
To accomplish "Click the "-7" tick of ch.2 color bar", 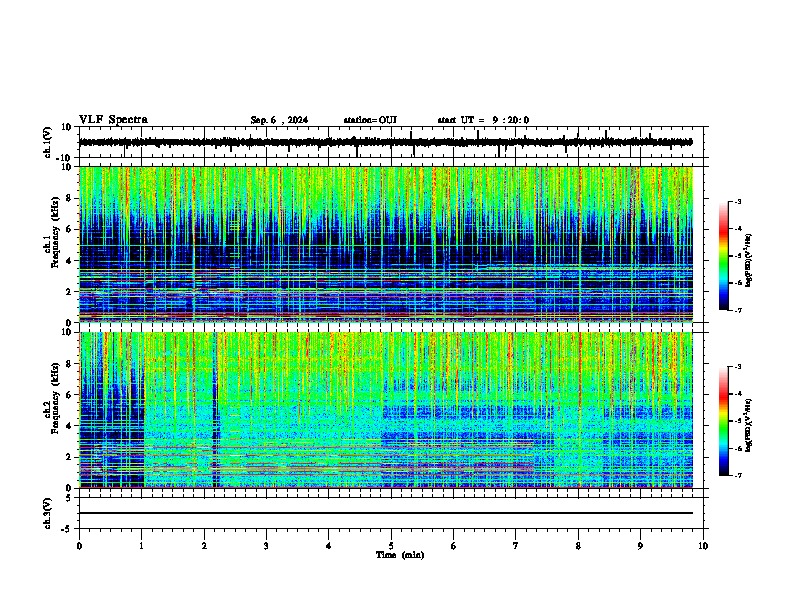I will click(737, 475).
